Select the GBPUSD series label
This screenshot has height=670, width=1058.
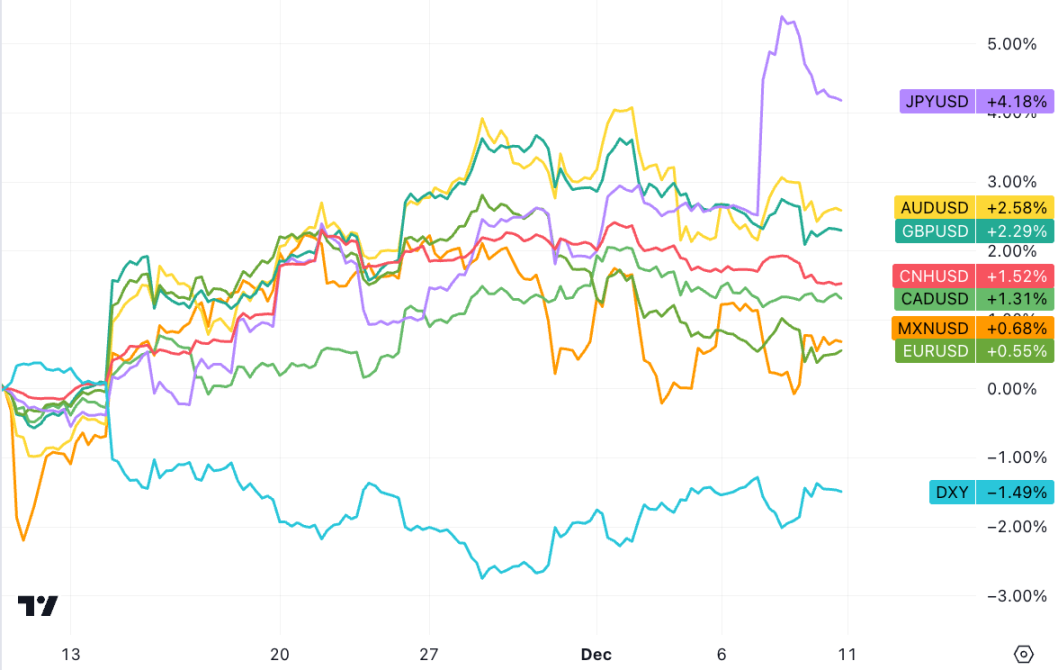935,231
